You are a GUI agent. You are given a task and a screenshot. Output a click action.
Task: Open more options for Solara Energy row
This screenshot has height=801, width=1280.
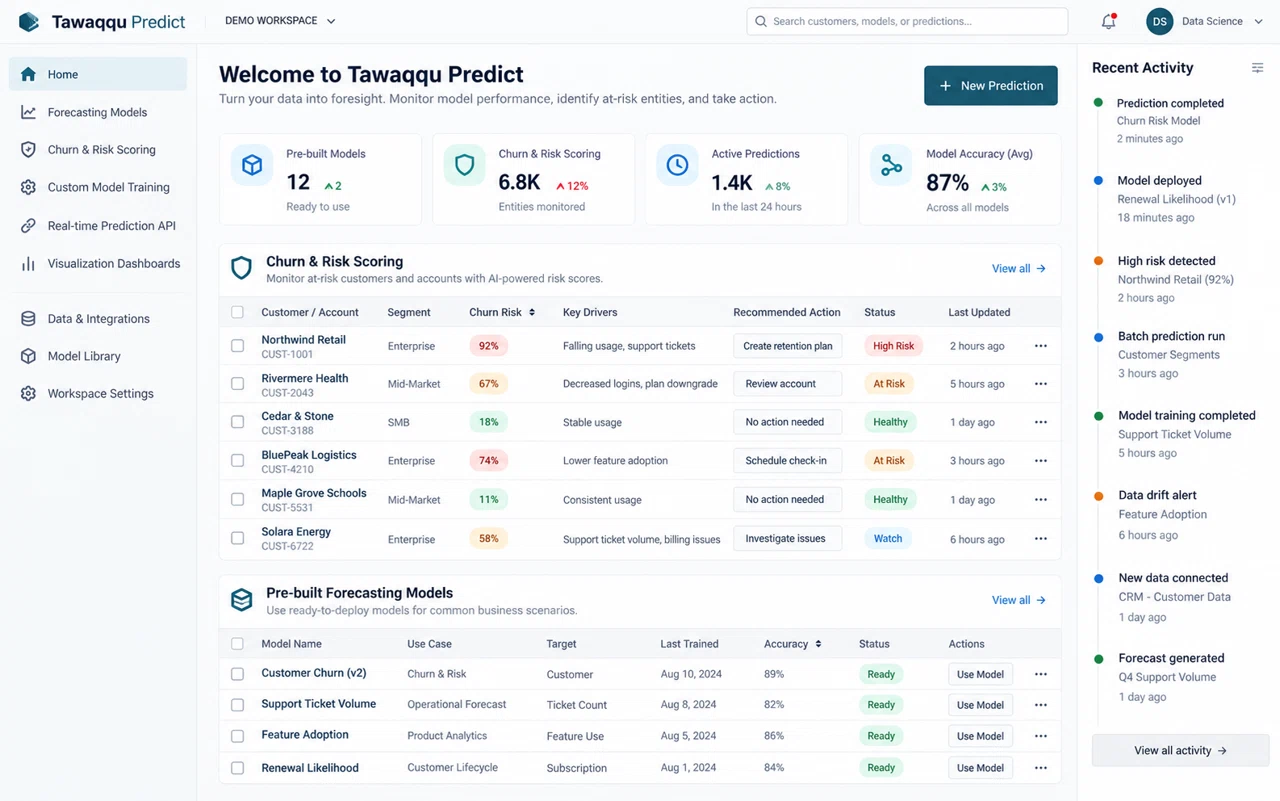click(1041, 539)
